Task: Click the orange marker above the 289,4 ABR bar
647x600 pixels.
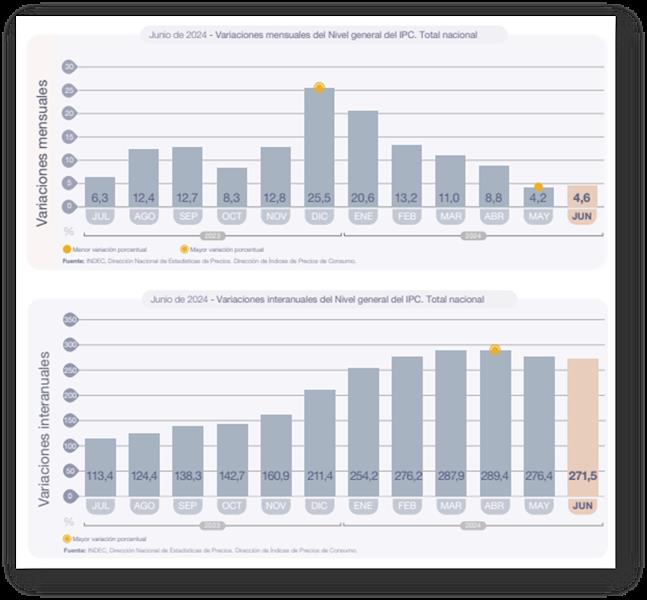Action: pyautogui.click(x=494, y=350)
